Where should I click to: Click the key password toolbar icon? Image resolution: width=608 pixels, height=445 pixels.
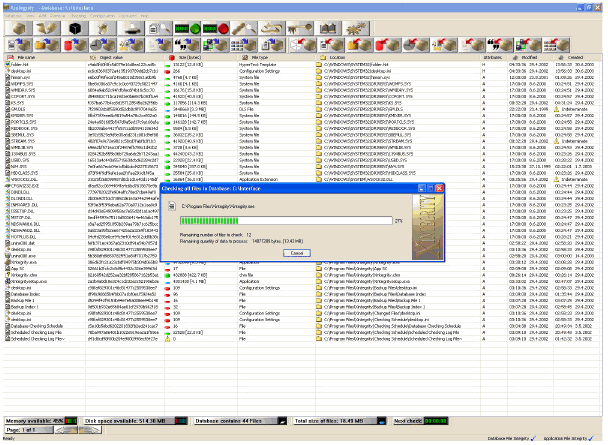[300, 28]
